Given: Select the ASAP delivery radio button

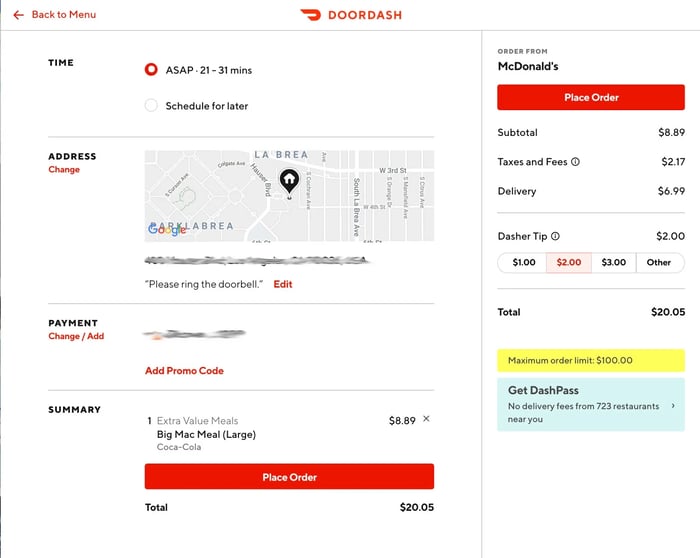Looking at the screenshot, I should coord(151,70).
